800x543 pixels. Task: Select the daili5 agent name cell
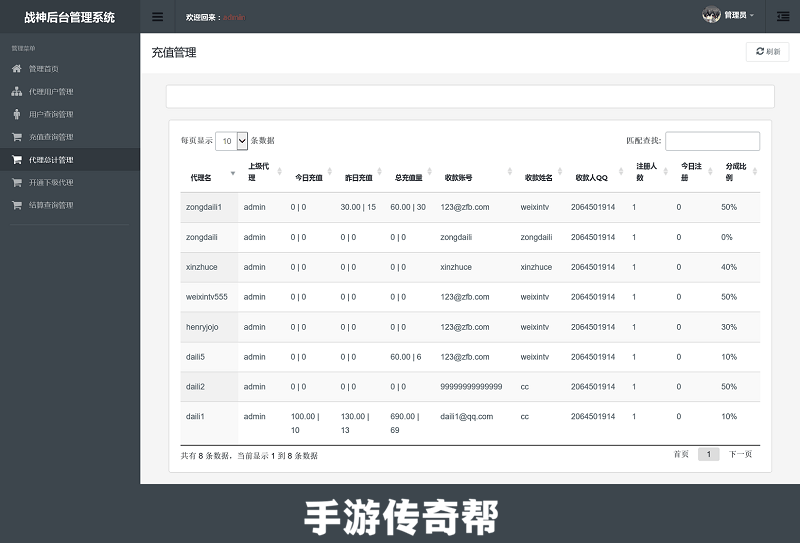(x=209, y=357)
